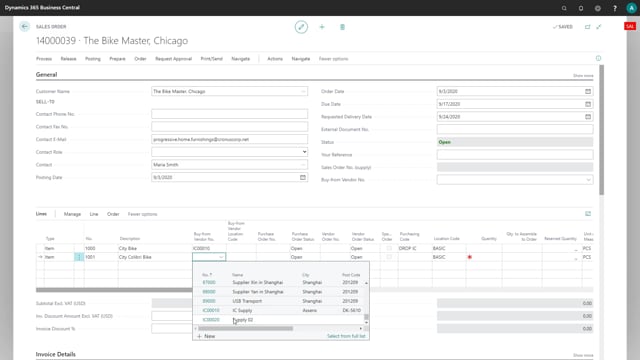Open Manage menu in Lines section
The height and width of the screenshot is (360, 640).
click(72, 214)
